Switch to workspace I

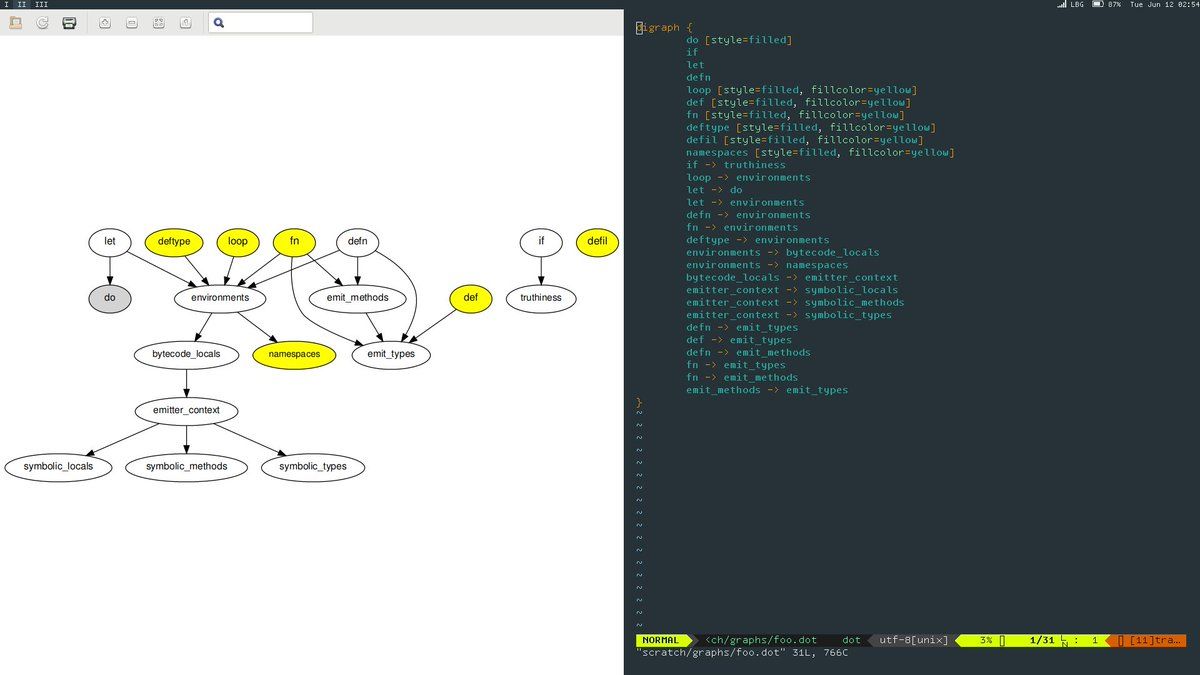[7, 5]
